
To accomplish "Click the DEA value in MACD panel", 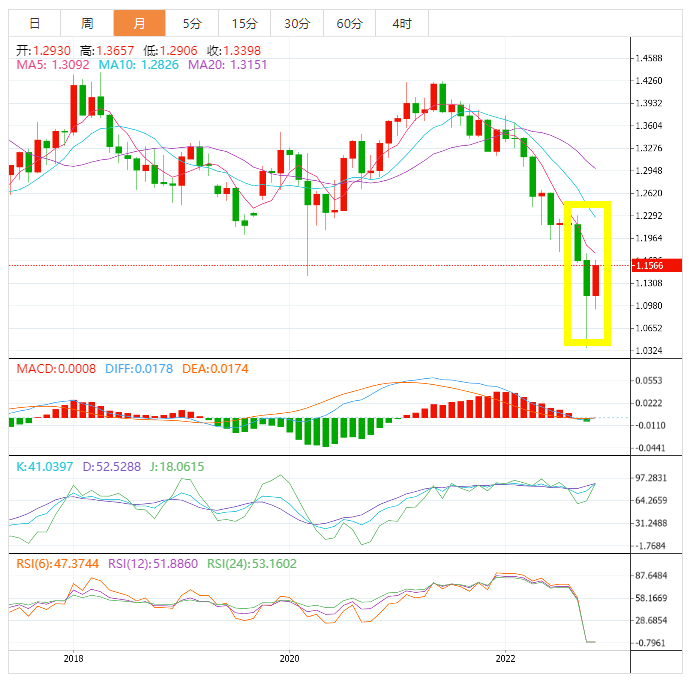I will [x=215, y=369].
